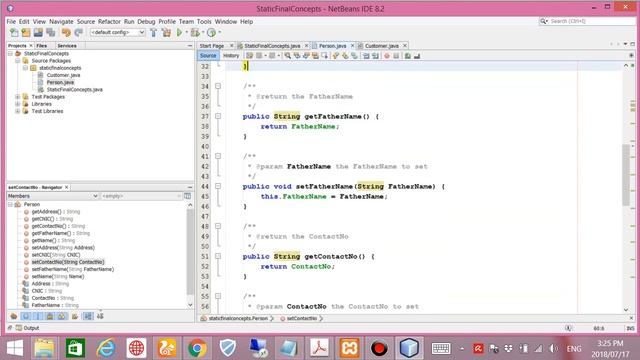
Task: Click the XAMPP icon in the taskbar
Action: pos(350,348)
